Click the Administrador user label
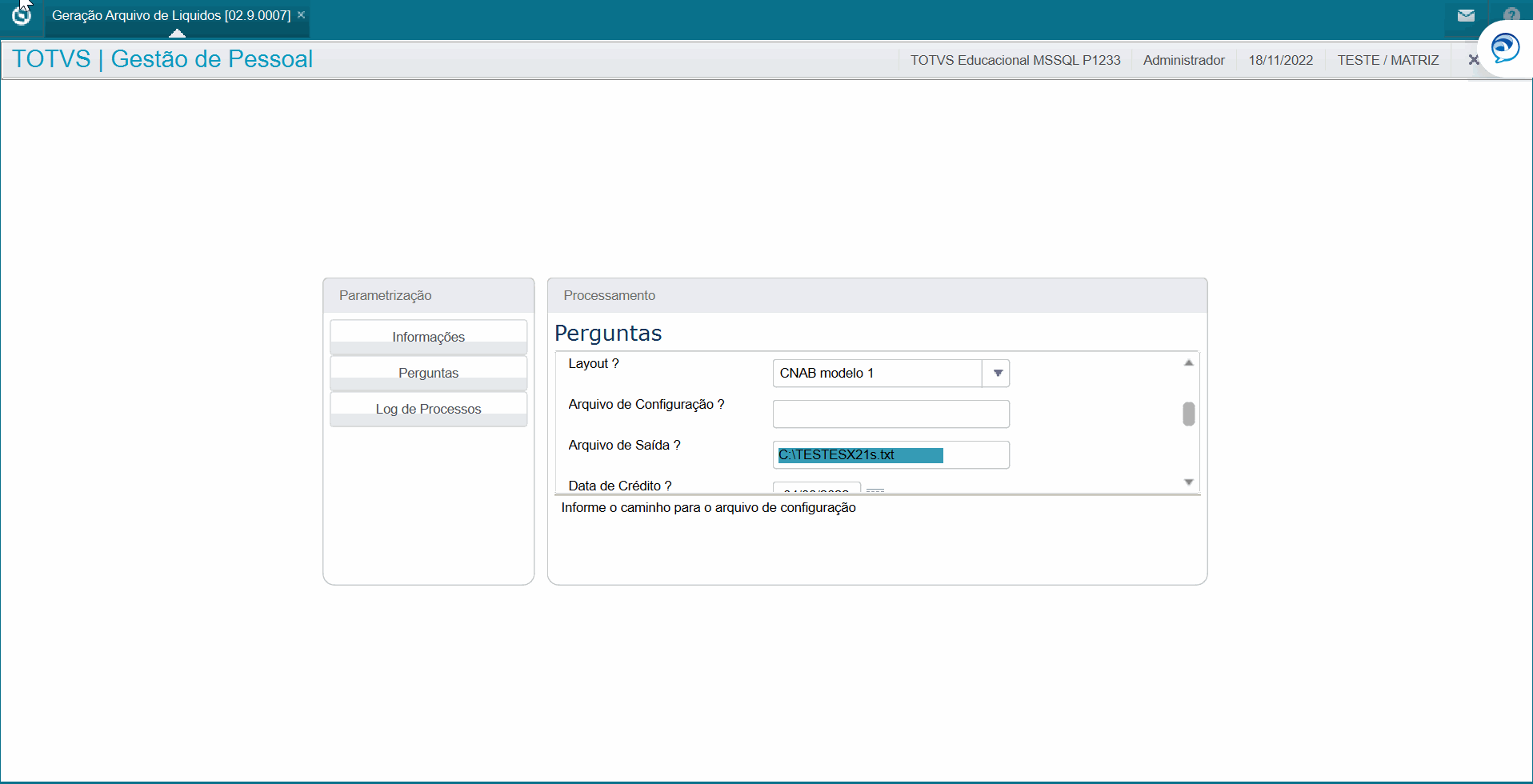 (x=1183, y=60)
